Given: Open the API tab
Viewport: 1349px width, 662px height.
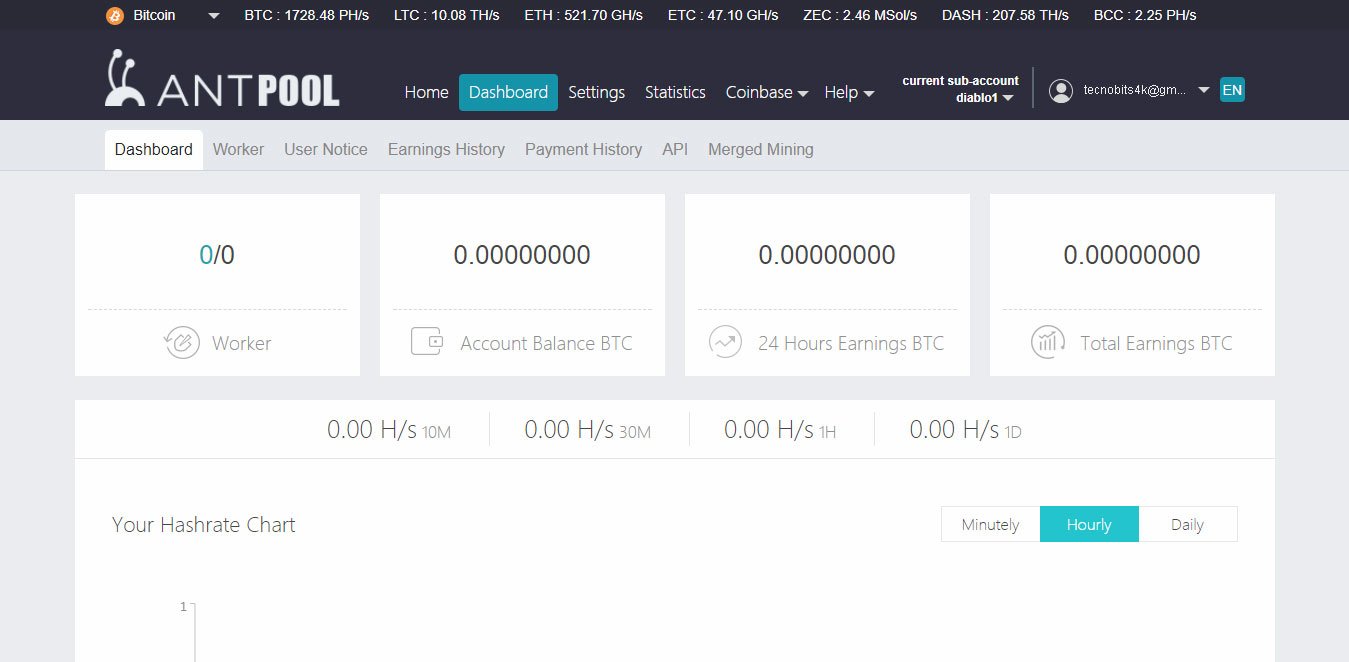Looking at the screenshot, I should tap(675, 149).
